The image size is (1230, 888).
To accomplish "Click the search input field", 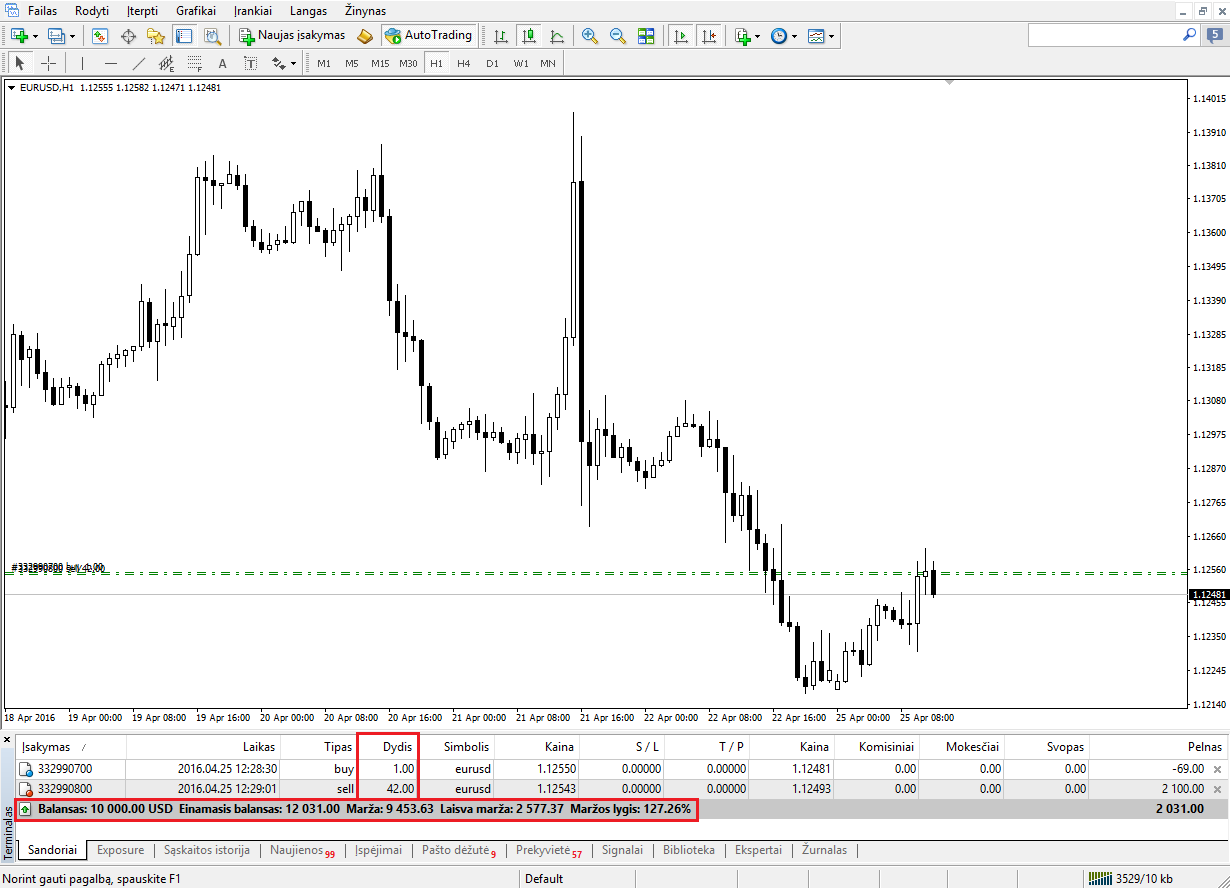I will coord(1104,34).
